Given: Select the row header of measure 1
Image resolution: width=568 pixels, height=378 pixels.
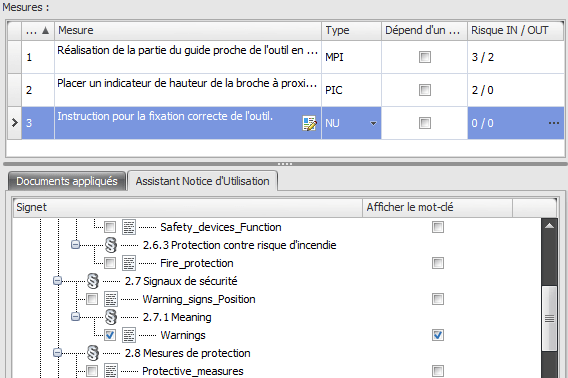Looking at the screenshot, I should 14,57.
